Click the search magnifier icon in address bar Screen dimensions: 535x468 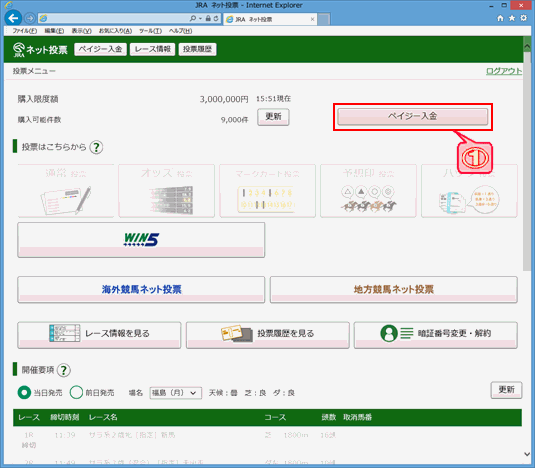pyautogui.click(x=193, y=18)
